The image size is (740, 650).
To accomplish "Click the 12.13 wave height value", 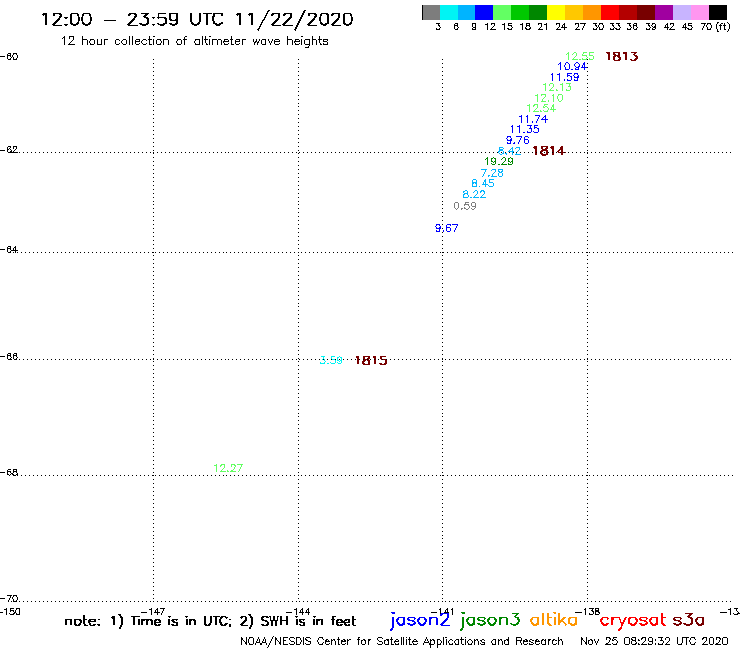I will coord(557,87).
